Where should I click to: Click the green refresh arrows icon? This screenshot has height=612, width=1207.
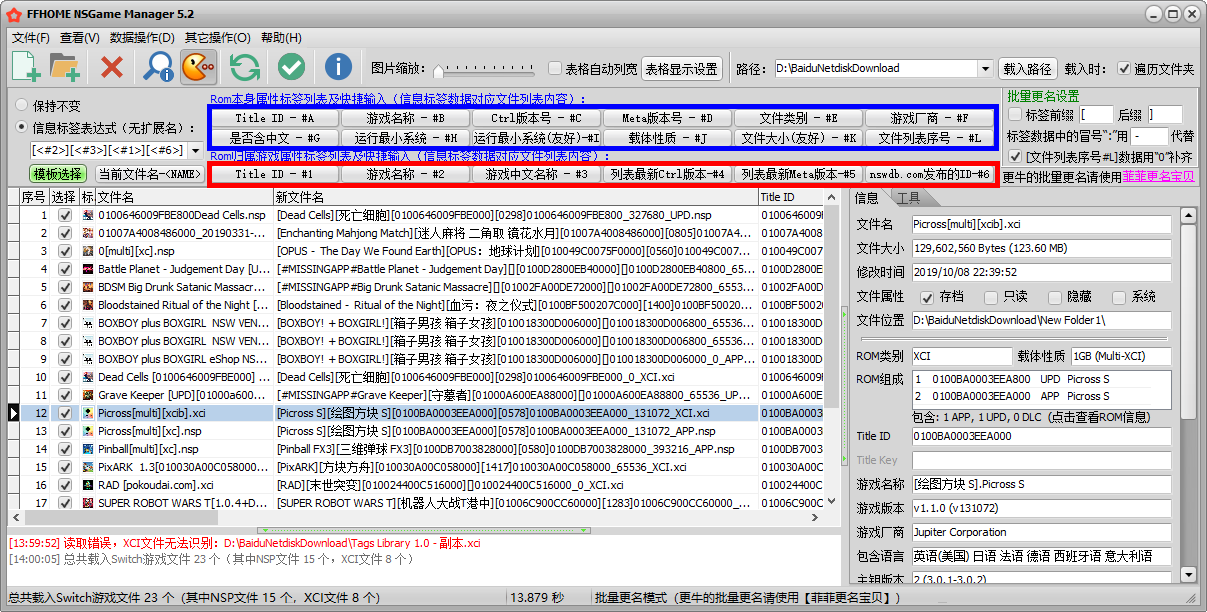pos(245,67)
